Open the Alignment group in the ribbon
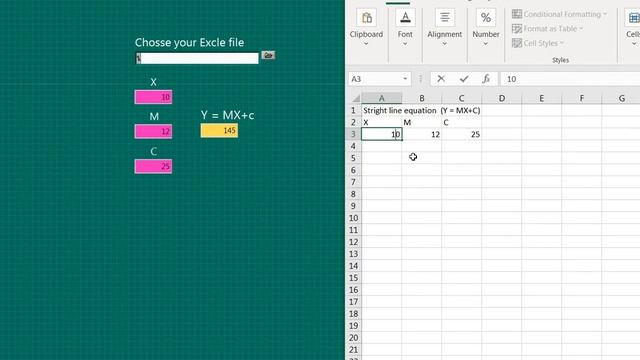 (444, 28)
